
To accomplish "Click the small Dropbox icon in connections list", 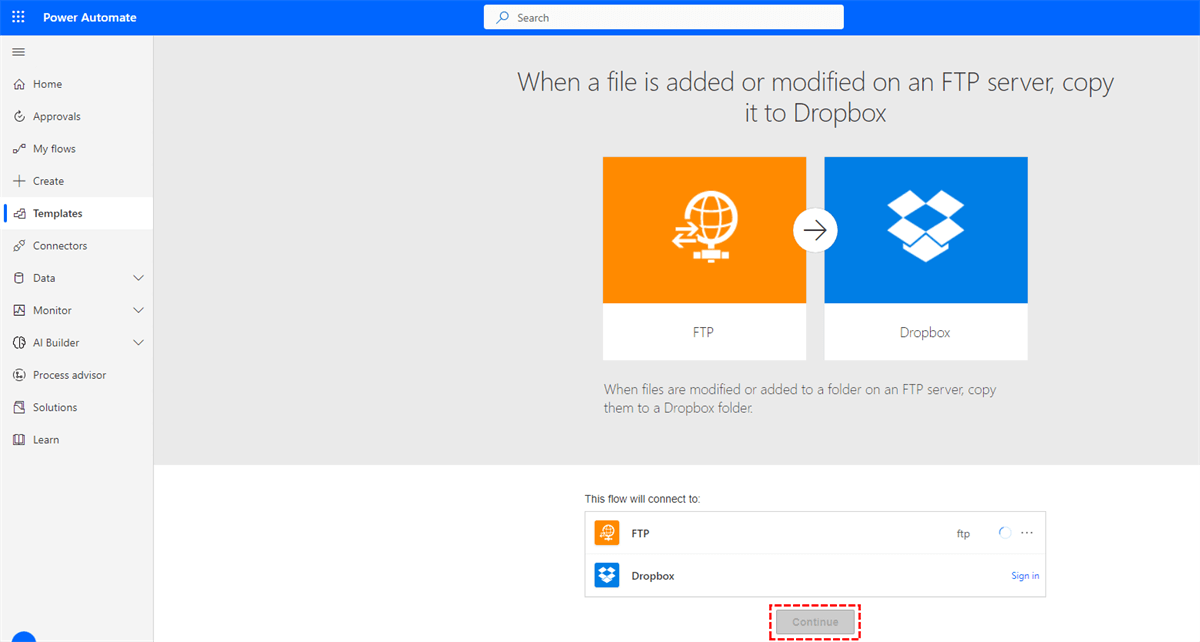I will 607,575.
